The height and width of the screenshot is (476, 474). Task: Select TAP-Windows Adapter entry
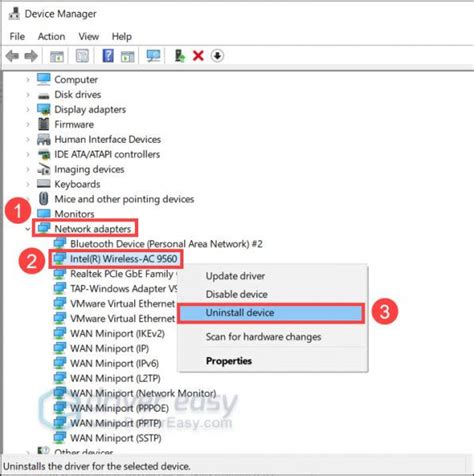pyautogui.click(x=123, y=288)
